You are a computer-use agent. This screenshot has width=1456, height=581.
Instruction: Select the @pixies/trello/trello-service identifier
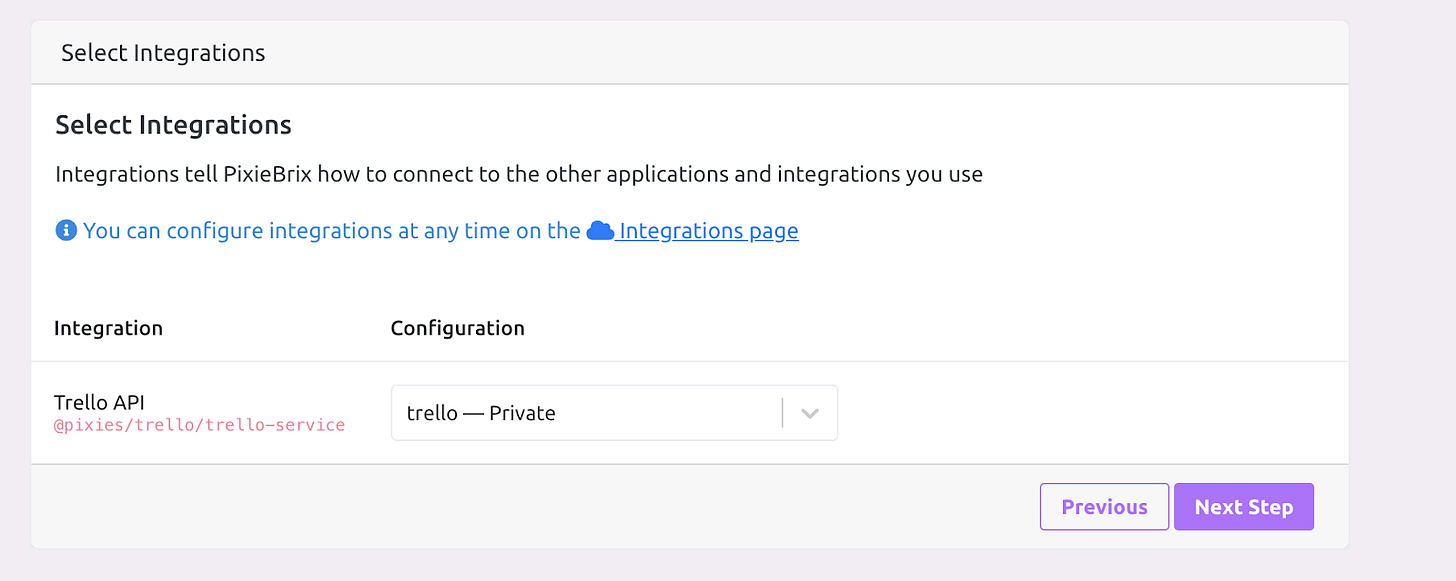click(200, 424)
